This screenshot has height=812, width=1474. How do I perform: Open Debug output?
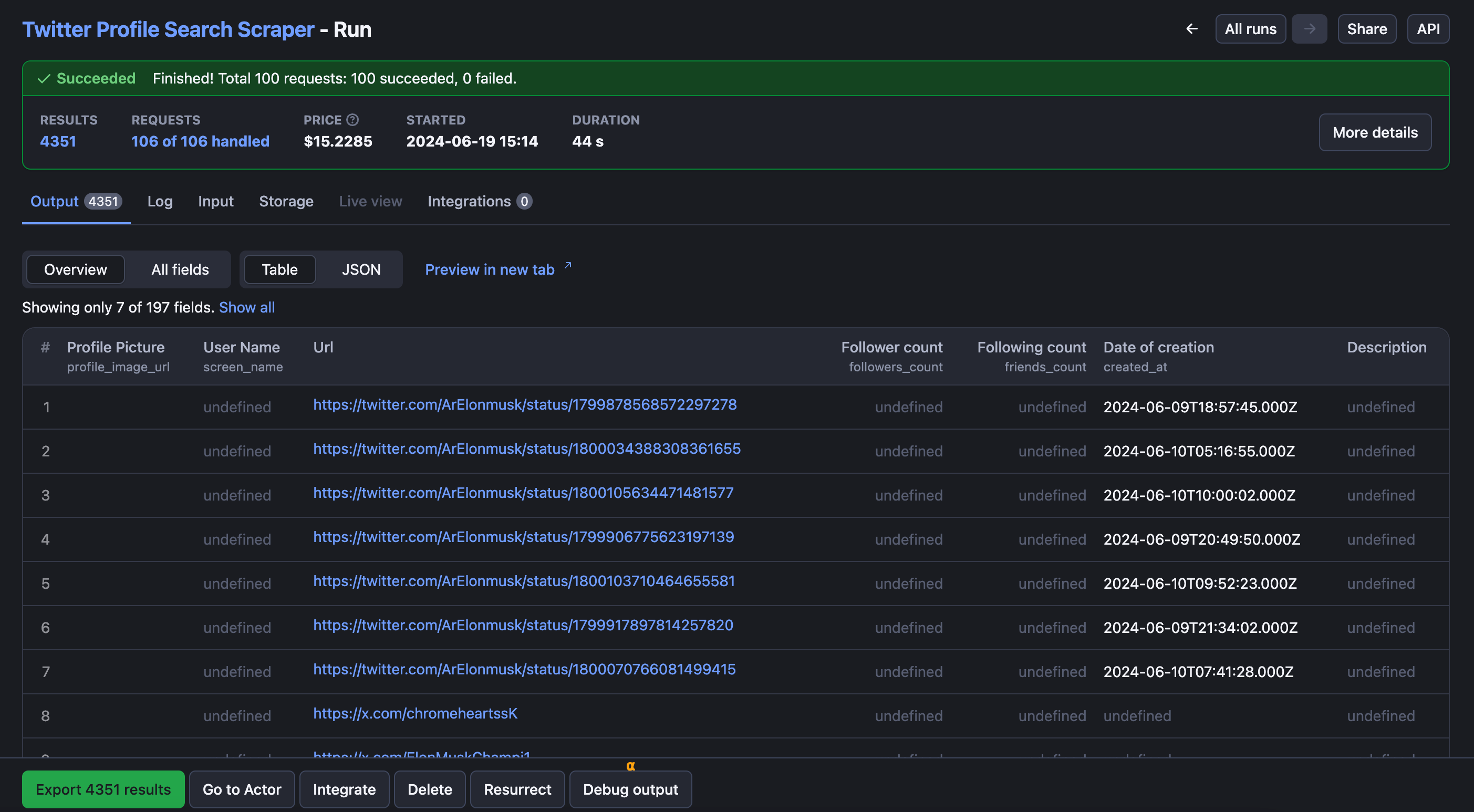[630, 789]
